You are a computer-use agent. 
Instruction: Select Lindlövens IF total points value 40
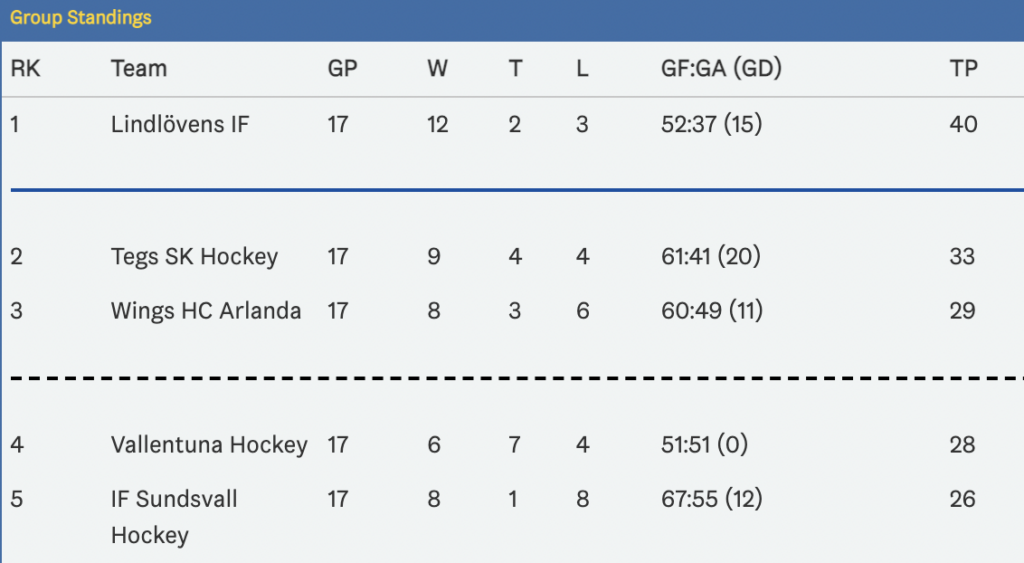click(963, 124)
